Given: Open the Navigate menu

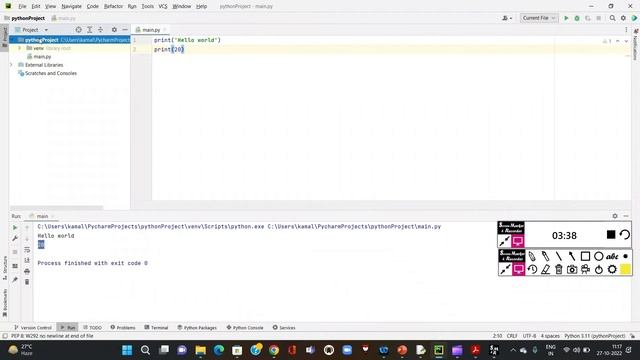Looking at the screenshot, I should tap(71, 6).
